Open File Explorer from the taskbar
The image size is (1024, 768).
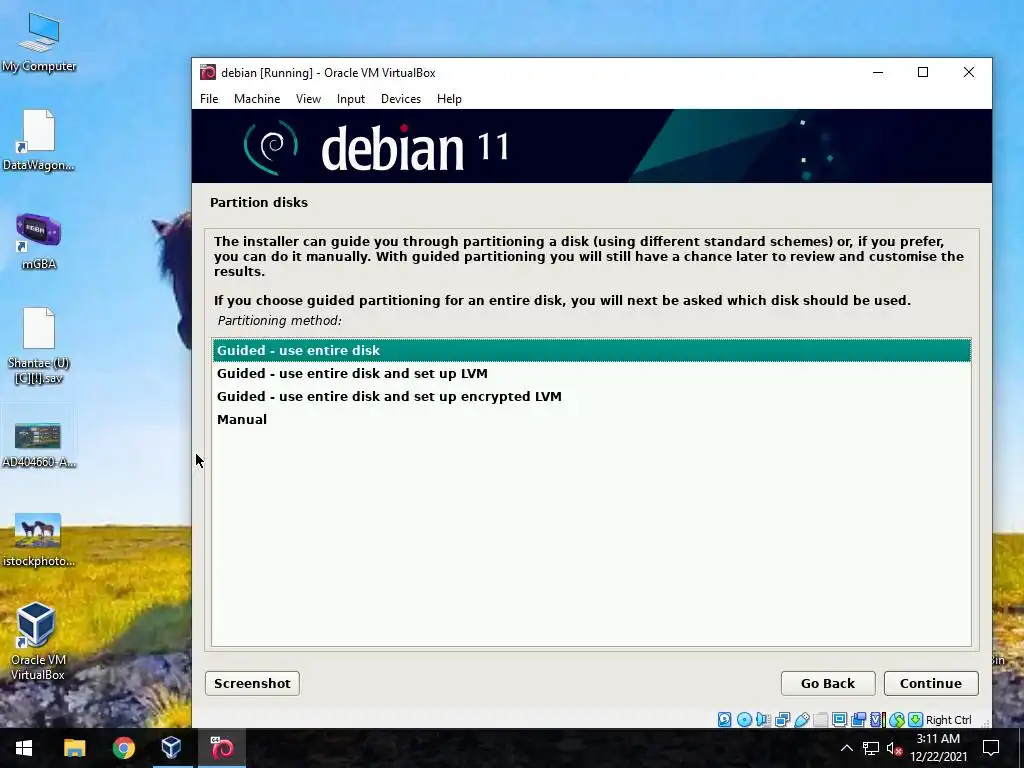[x=74, y=748]
